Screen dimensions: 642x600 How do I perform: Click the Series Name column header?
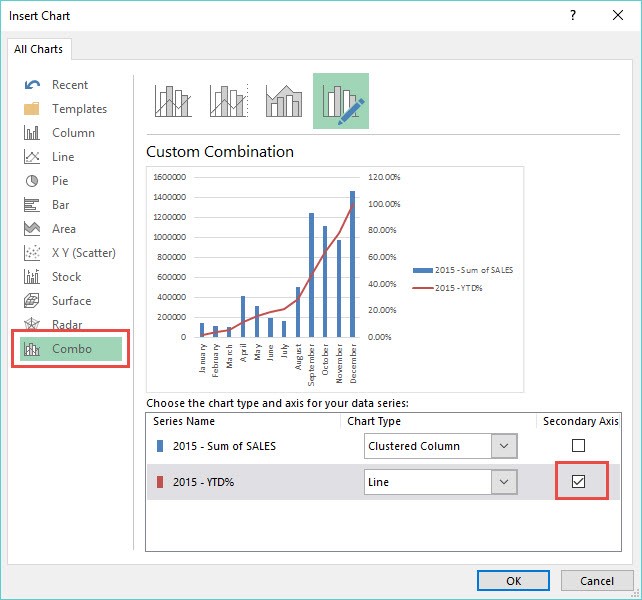[184, 421]
